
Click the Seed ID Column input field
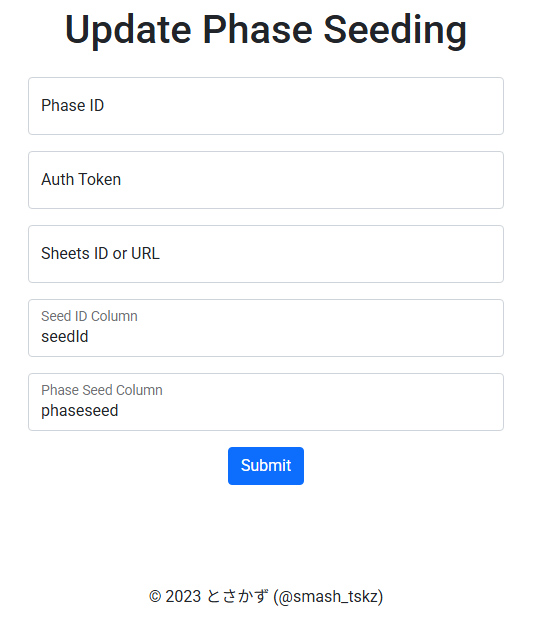[x=267, y=329]
